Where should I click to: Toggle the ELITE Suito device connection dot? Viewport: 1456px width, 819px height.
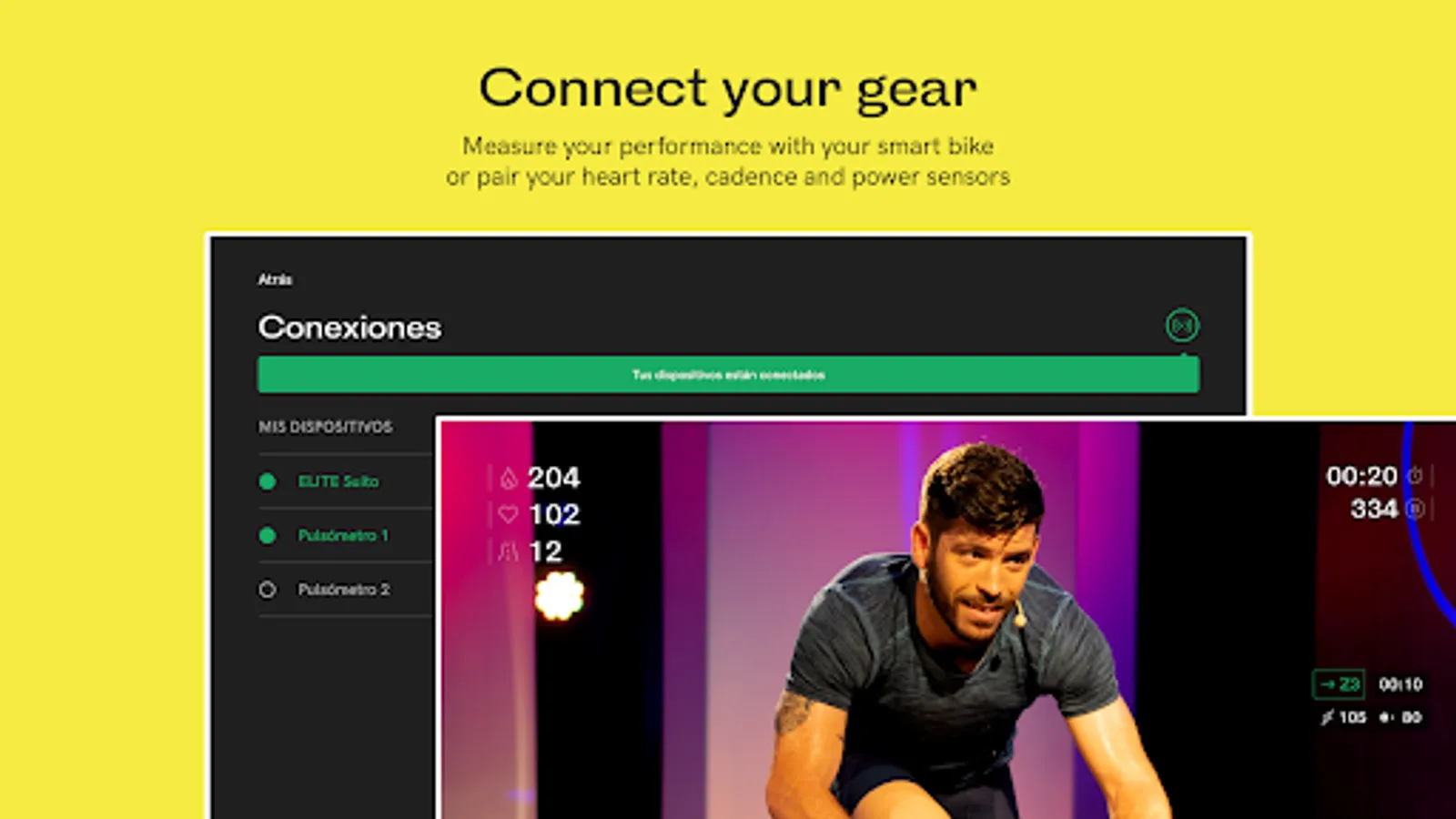pyautogui.click(x=268, y=481)
